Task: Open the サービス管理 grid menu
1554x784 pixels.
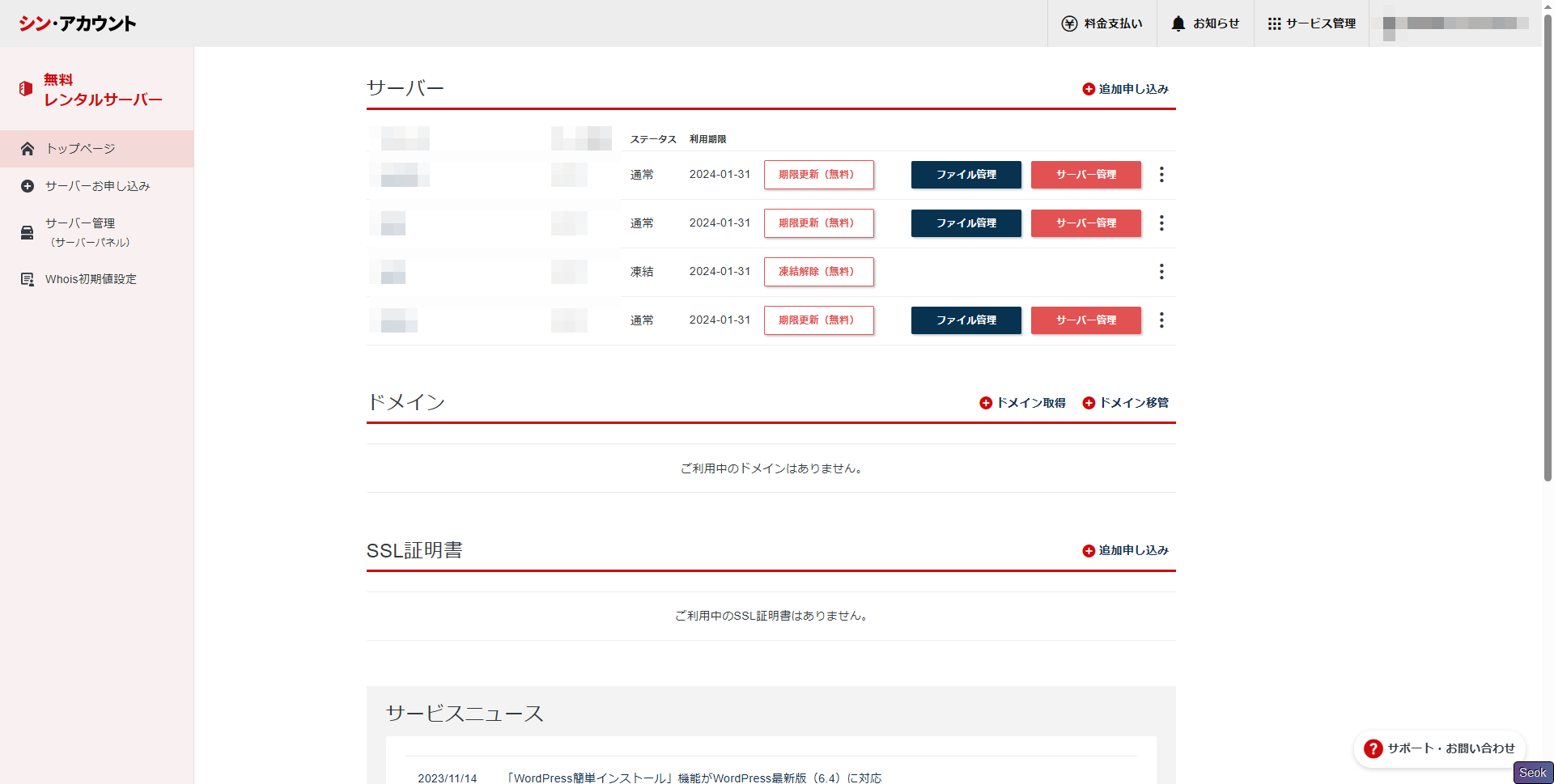Action: coord(1274,23)
